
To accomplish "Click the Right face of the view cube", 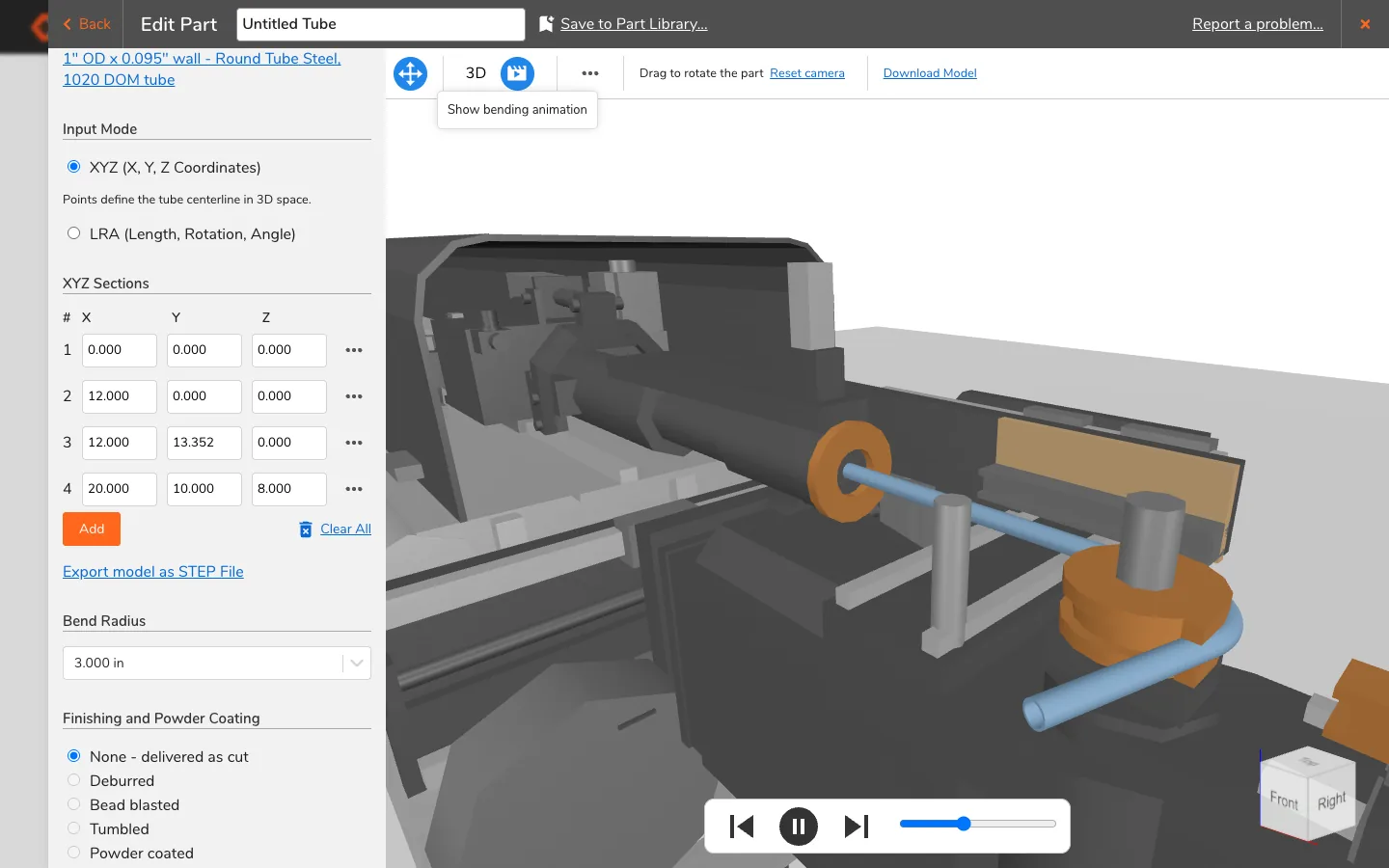I will tap(1332, 800).
